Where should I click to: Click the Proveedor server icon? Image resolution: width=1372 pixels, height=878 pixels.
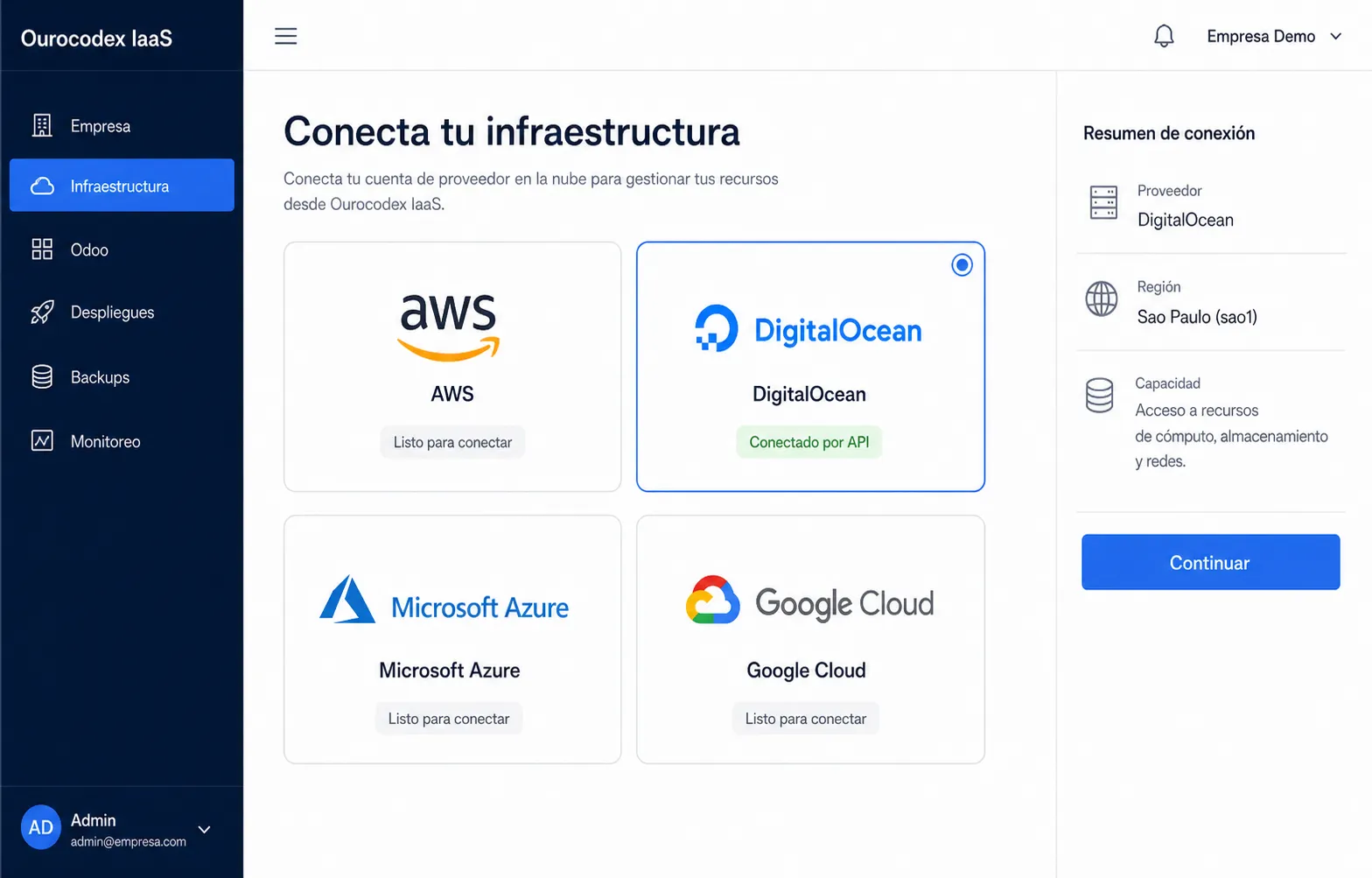coord(1103,202)
